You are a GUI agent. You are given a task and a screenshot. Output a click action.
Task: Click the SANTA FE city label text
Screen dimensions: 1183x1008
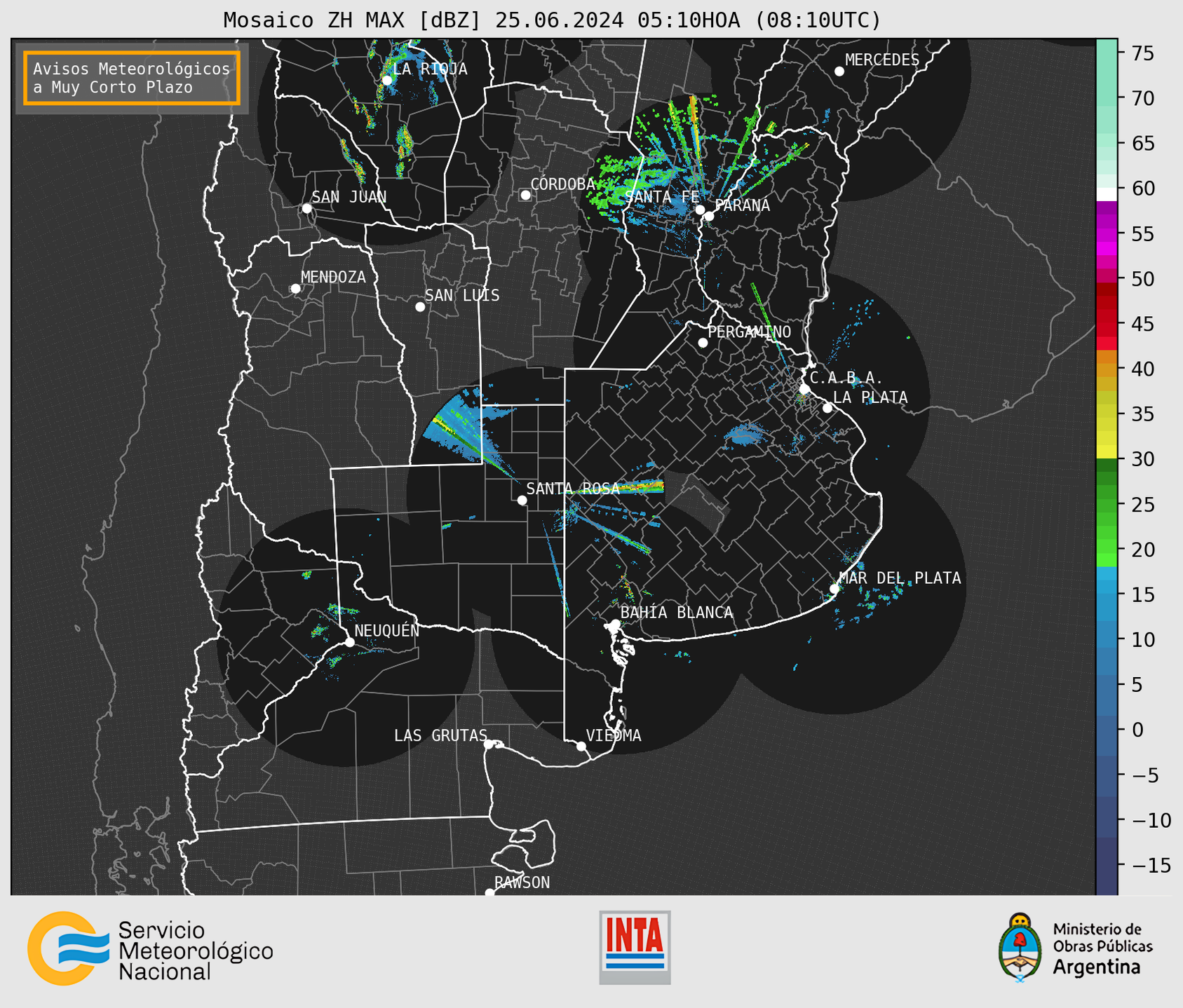(662, 197)
